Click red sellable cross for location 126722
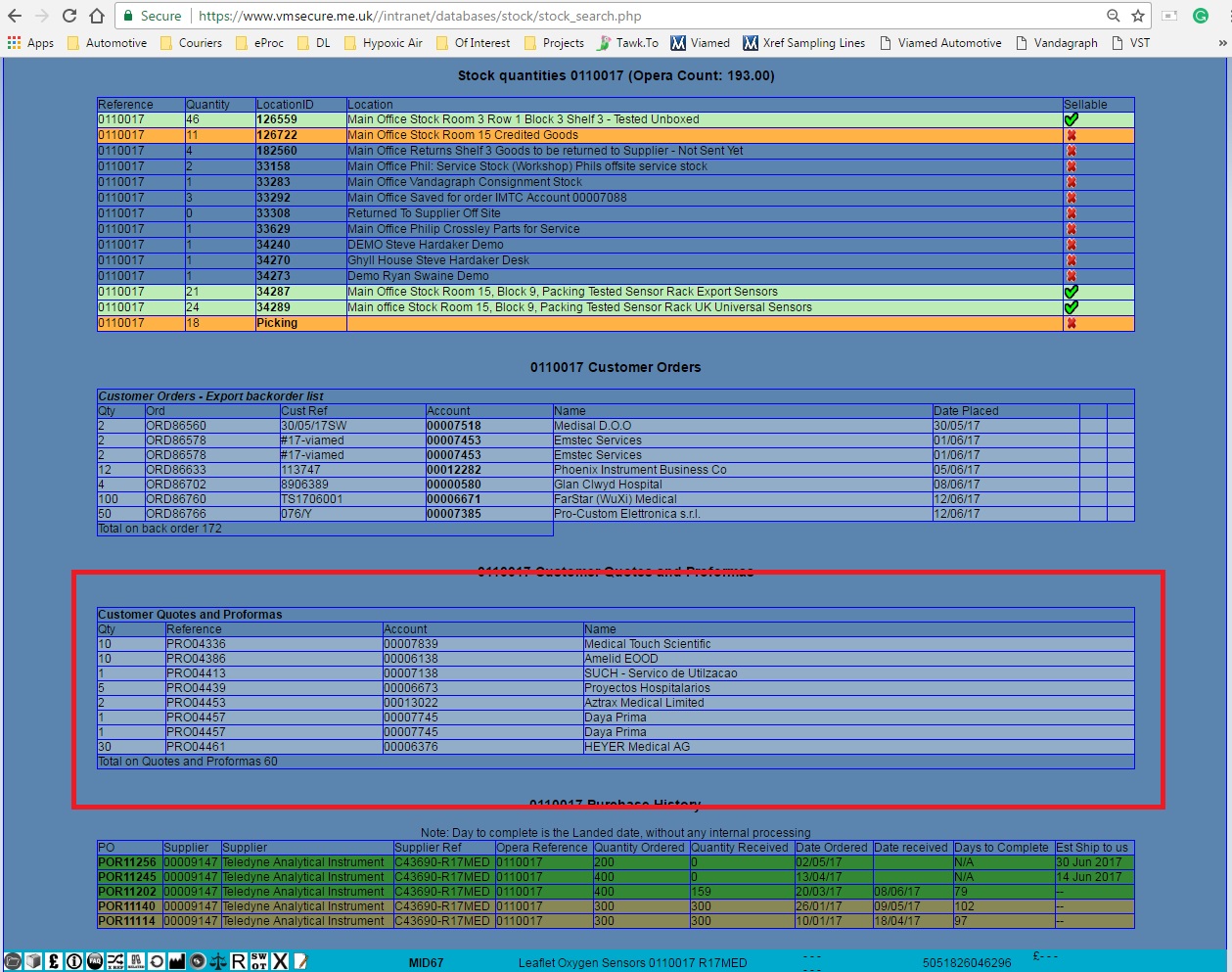1232x972 pixels. [1071, 135]
